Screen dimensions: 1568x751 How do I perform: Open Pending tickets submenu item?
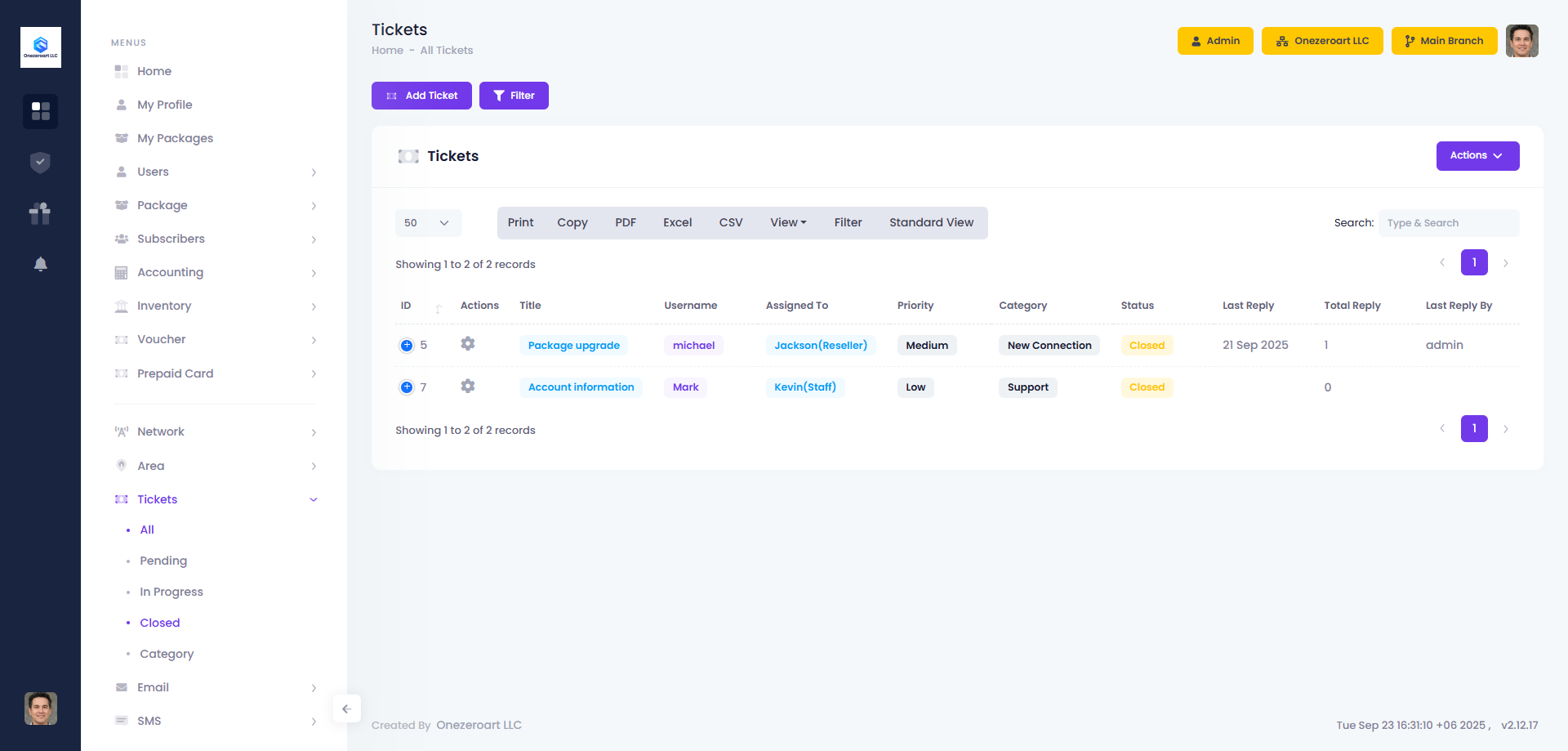click(163, 561)
